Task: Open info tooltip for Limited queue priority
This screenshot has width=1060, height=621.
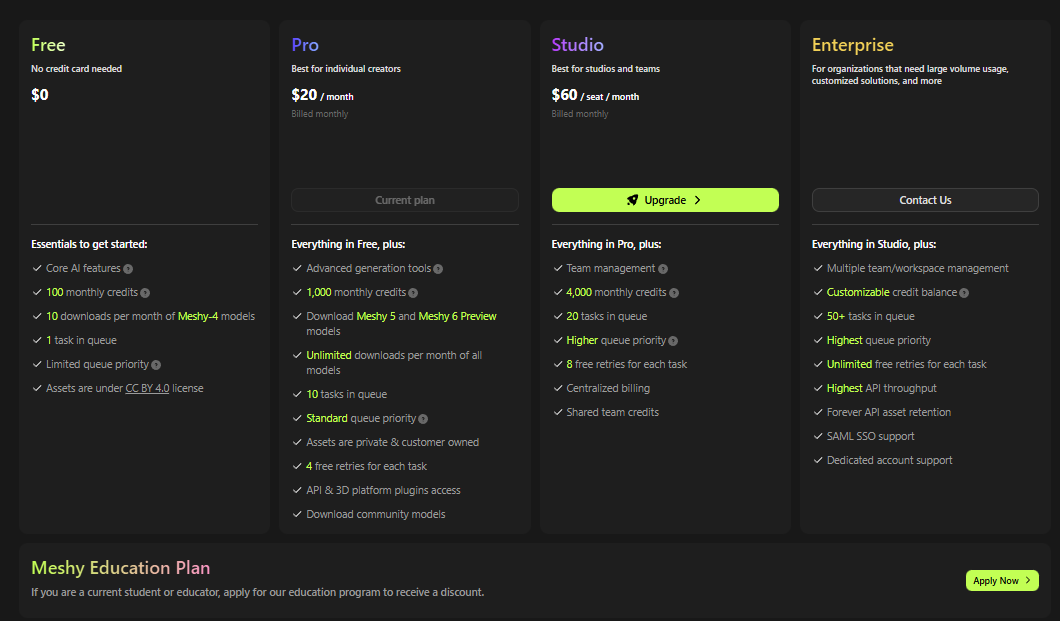Action: click(x=156, y=365)
